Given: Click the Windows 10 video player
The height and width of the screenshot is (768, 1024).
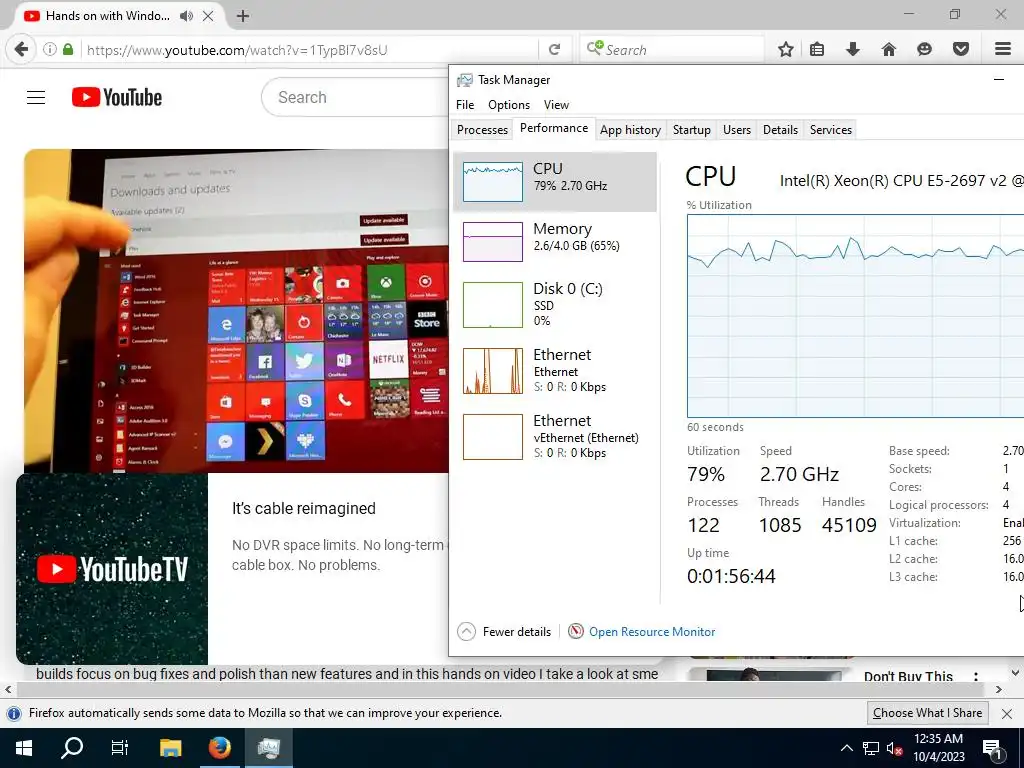Looking at the screenshot, I should tap(236, 311).
